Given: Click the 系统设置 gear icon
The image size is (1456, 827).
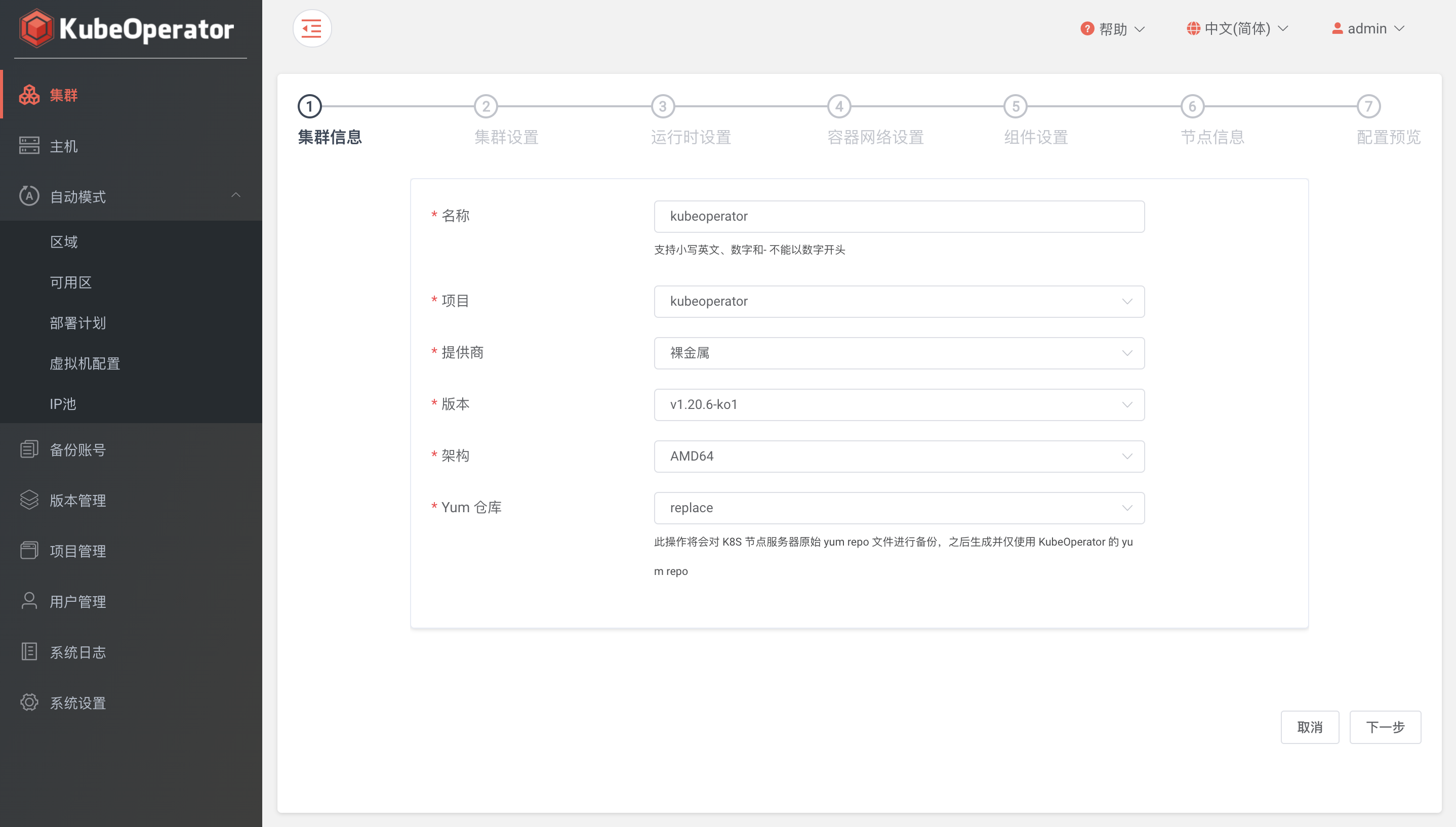Looking at the screenshot, I should [x=29, y=702].
